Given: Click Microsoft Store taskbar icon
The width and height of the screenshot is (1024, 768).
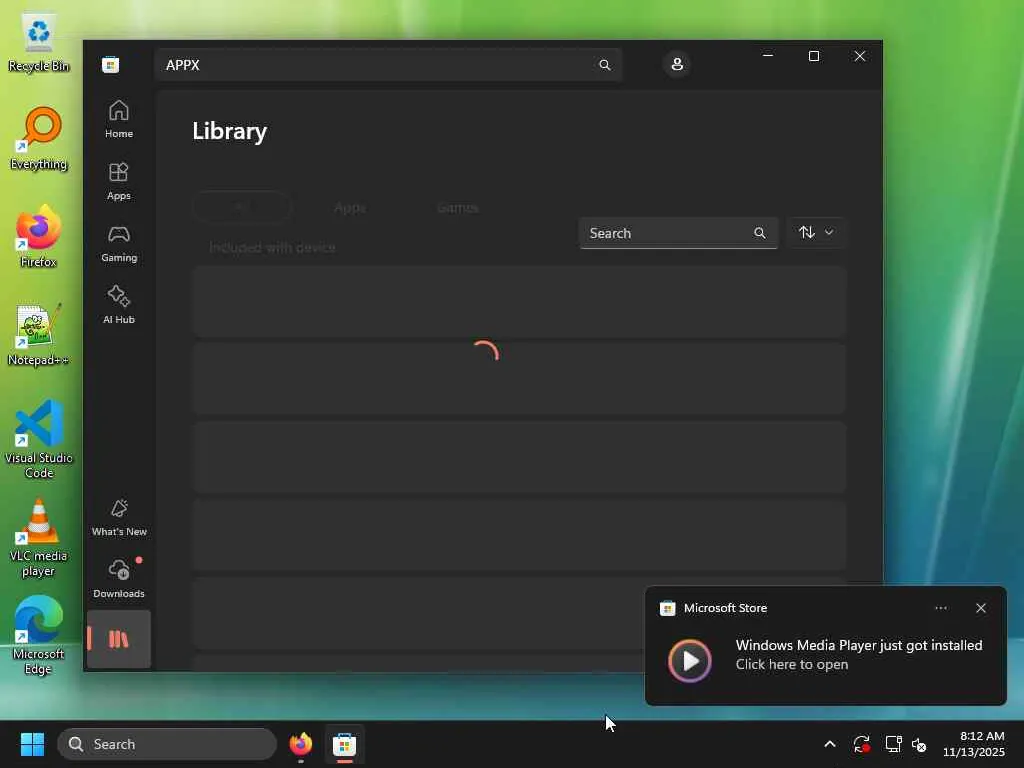Looking at the screenshot, I should pyautogui.click(x=344, y=744).
